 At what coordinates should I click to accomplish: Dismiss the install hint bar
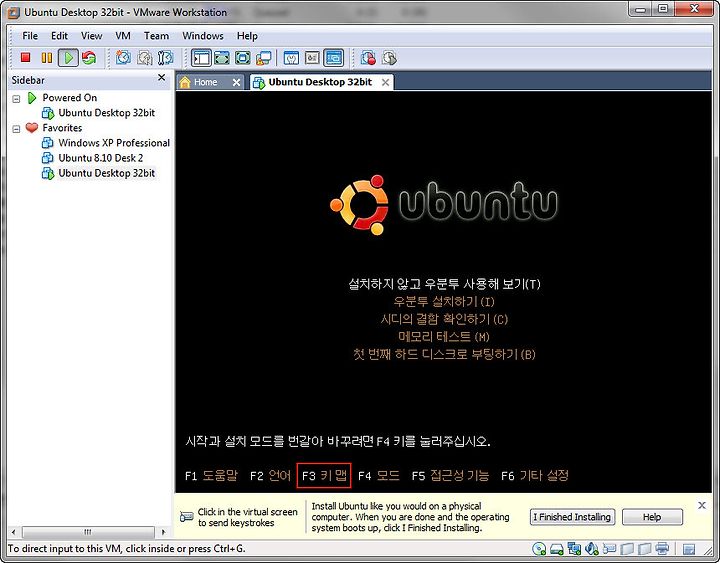(702, 506)
